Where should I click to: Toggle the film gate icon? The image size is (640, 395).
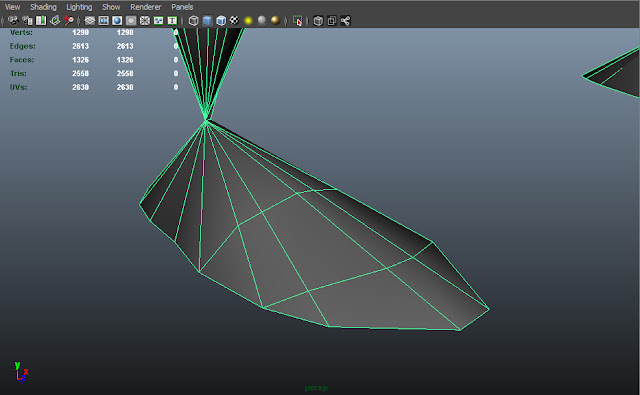click(103, 20)
